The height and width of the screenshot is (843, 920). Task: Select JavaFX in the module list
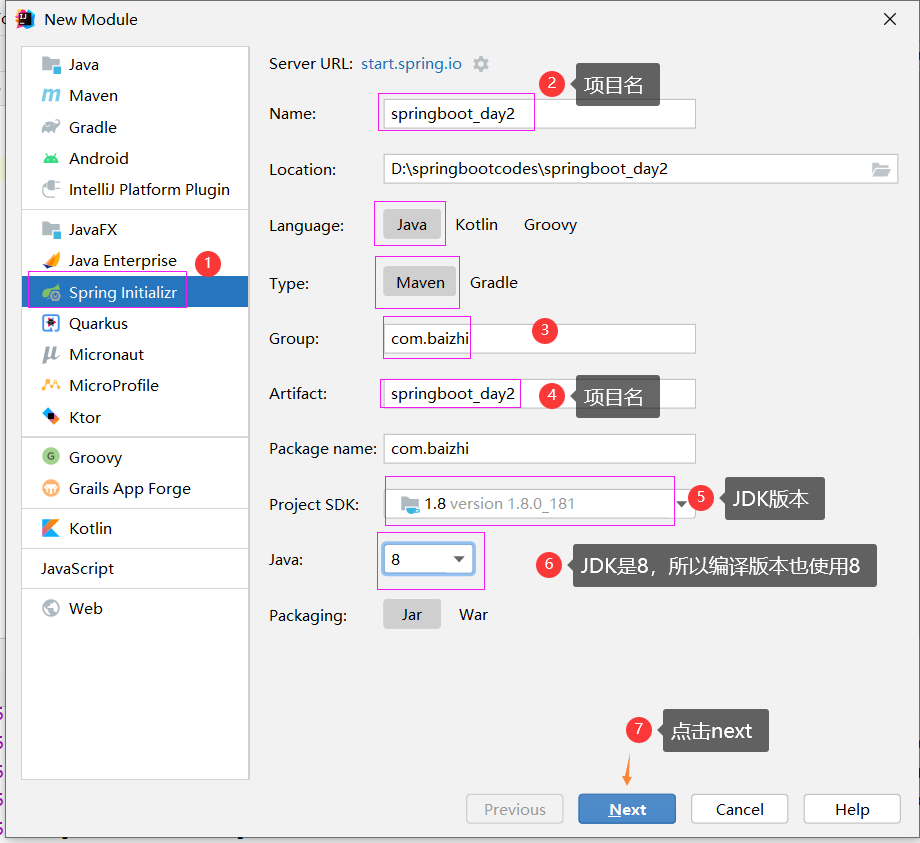click(x=135, y=229)
